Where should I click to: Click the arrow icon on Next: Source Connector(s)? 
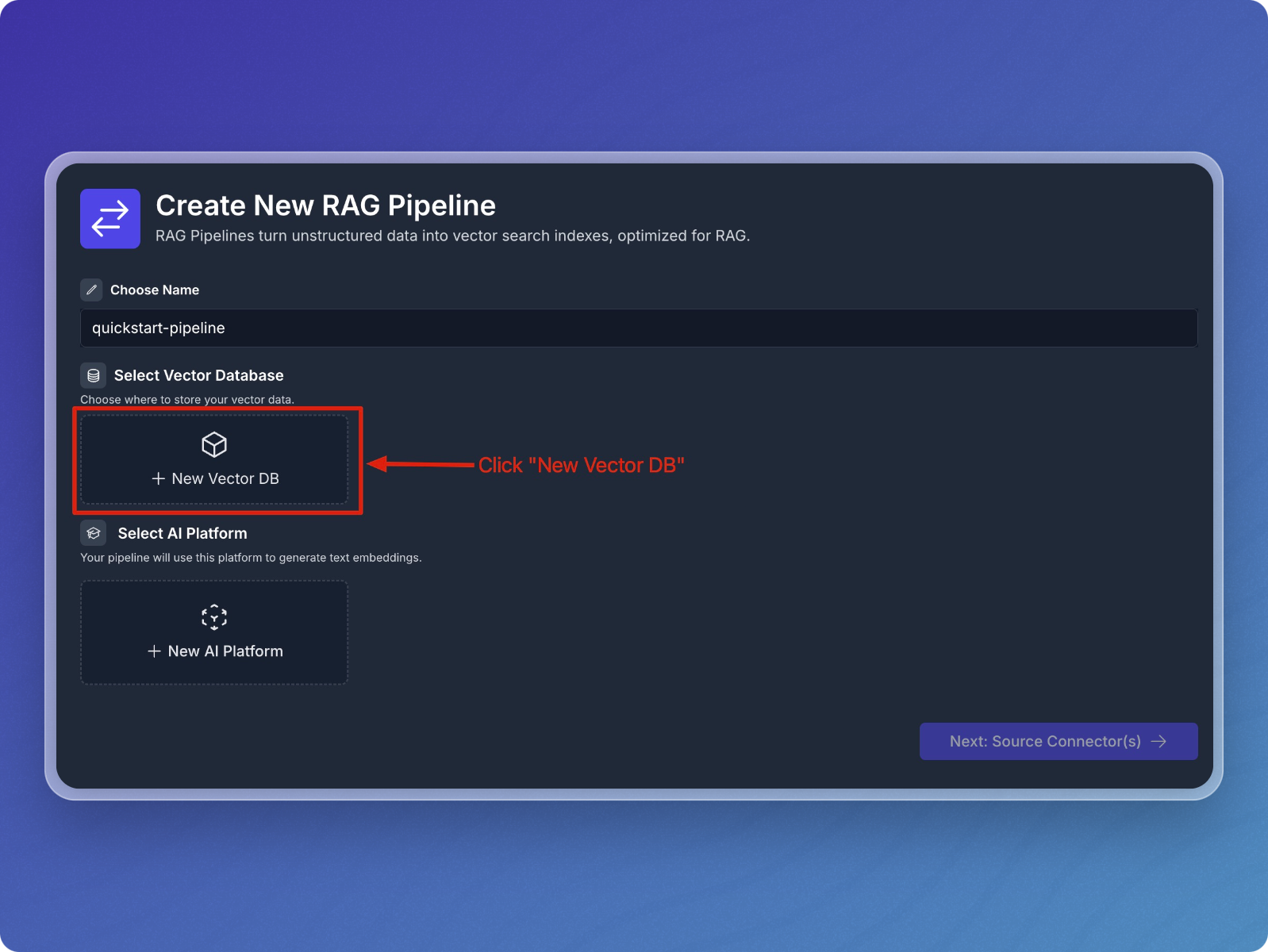click(x=1158, y=741)
